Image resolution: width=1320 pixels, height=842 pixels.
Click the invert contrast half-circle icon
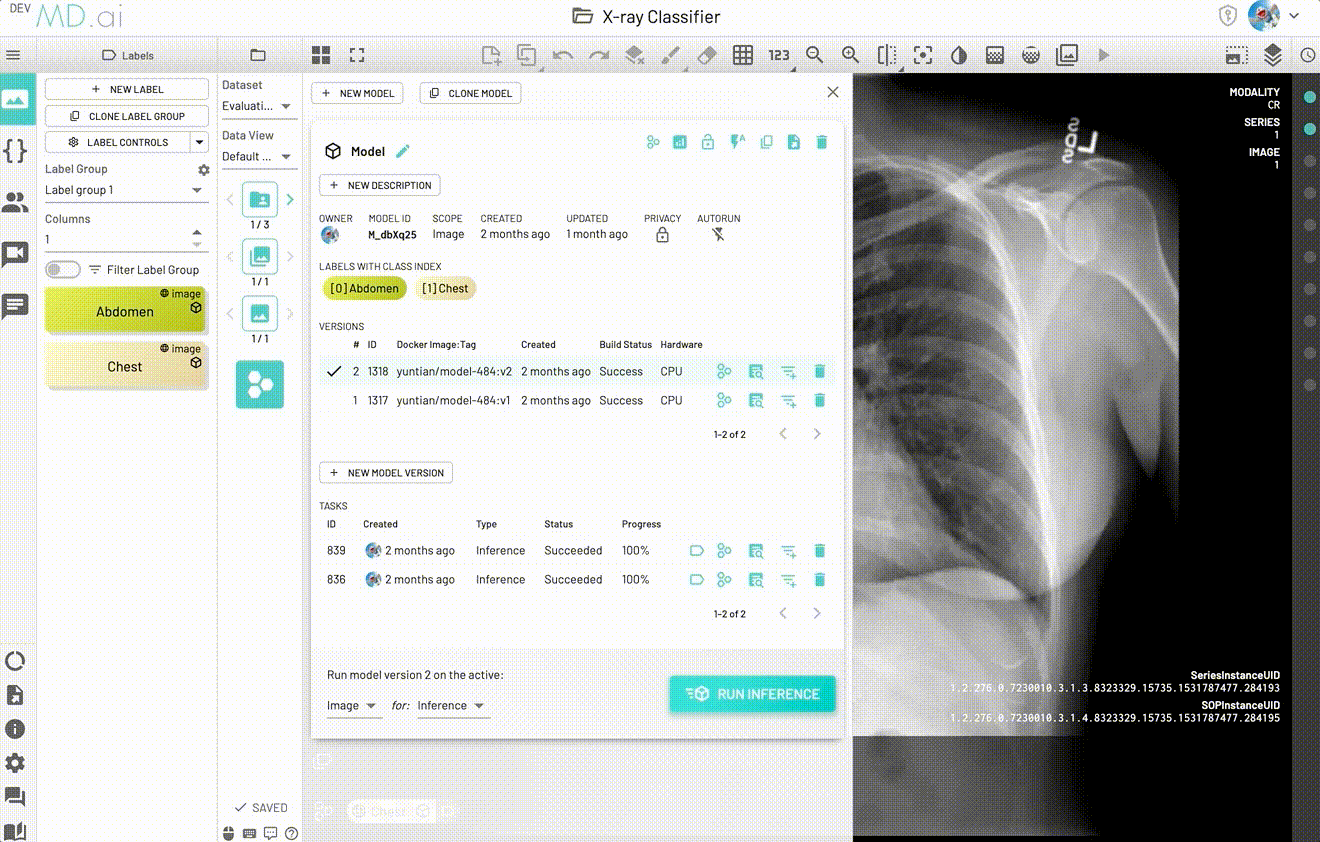coord(959,55)
